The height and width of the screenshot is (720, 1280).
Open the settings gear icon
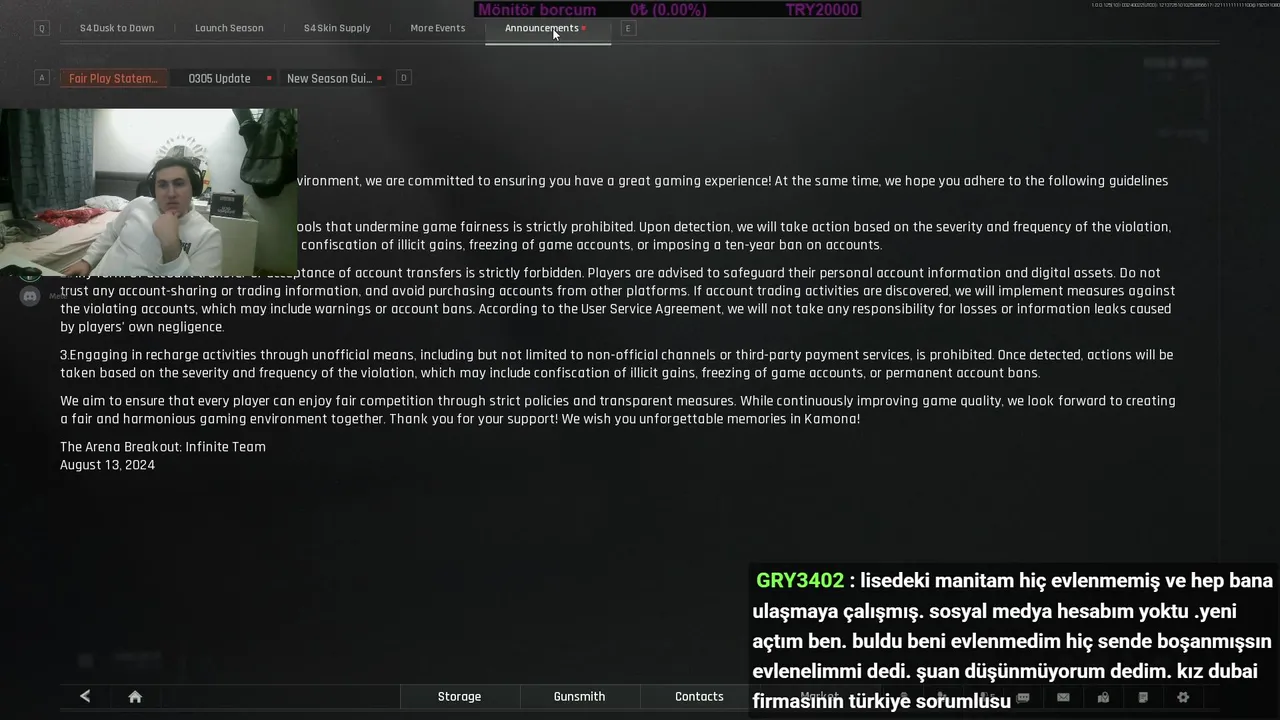1183,697
